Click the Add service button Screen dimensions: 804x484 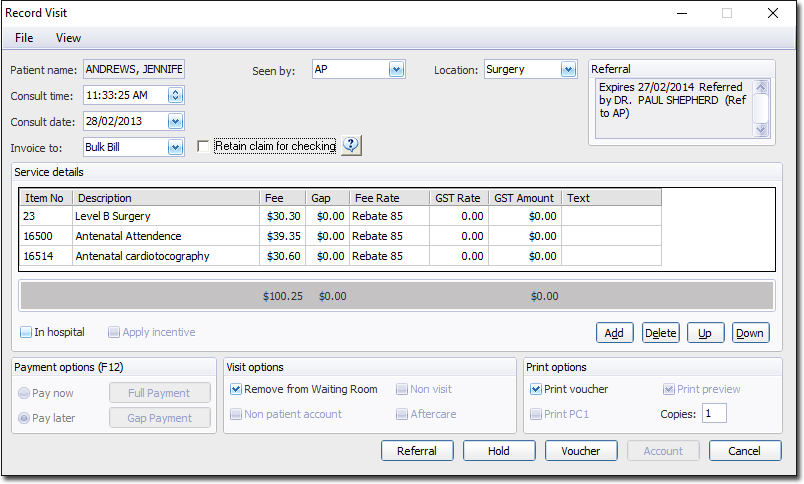(x=614, y=333)
